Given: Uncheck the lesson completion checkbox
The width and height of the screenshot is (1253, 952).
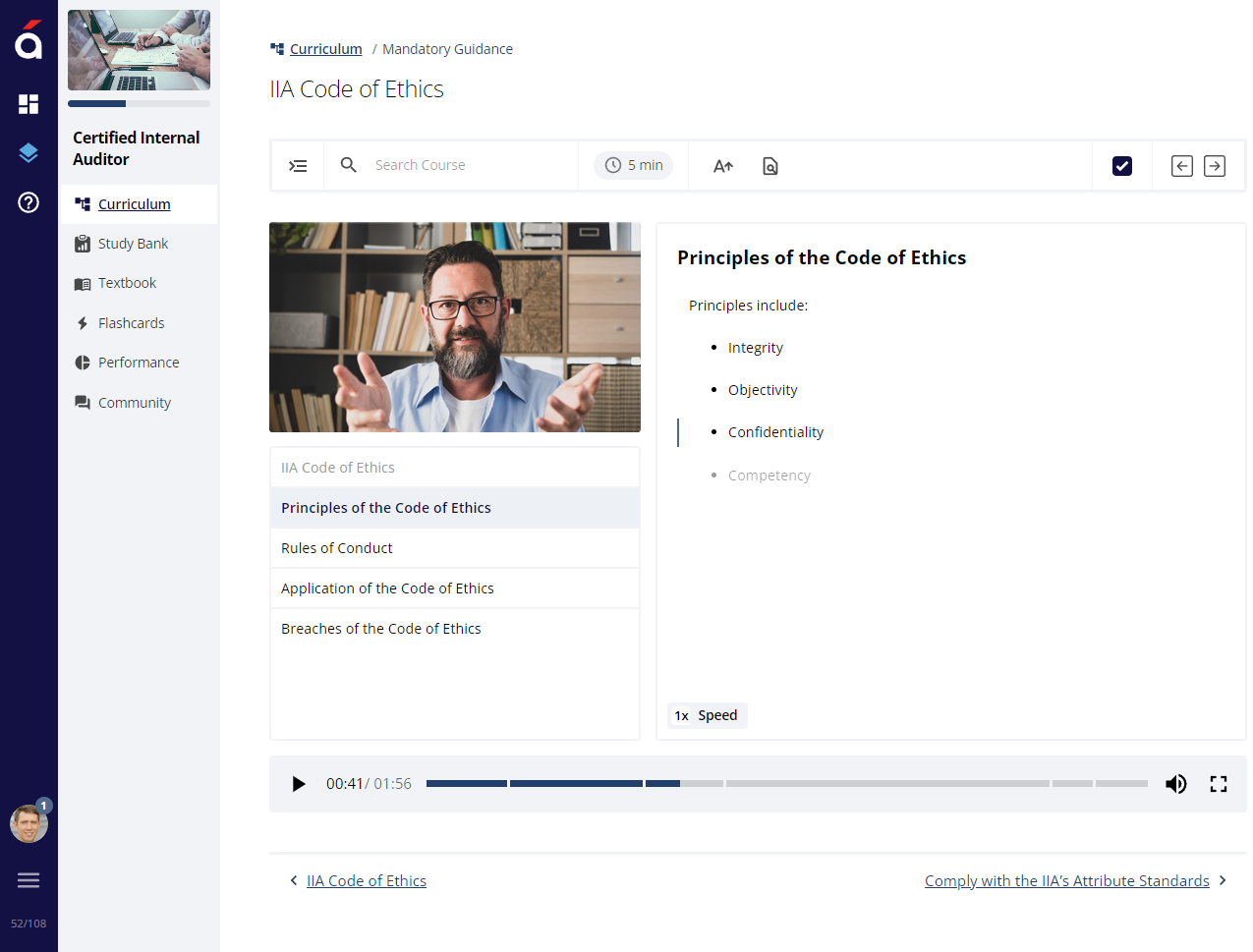Looking at the screenshot, I should click(x=1122, y=165).
